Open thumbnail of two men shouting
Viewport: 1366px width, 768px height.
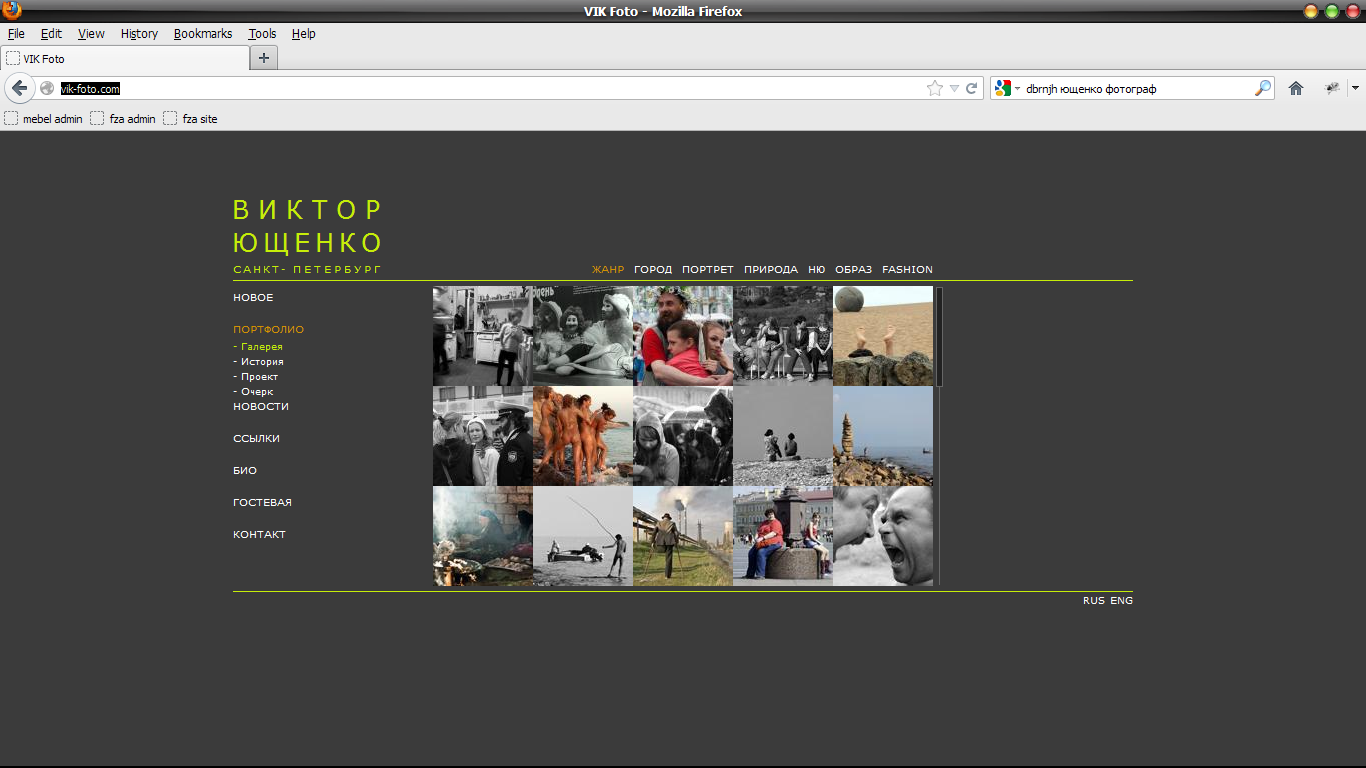(883, 536)
